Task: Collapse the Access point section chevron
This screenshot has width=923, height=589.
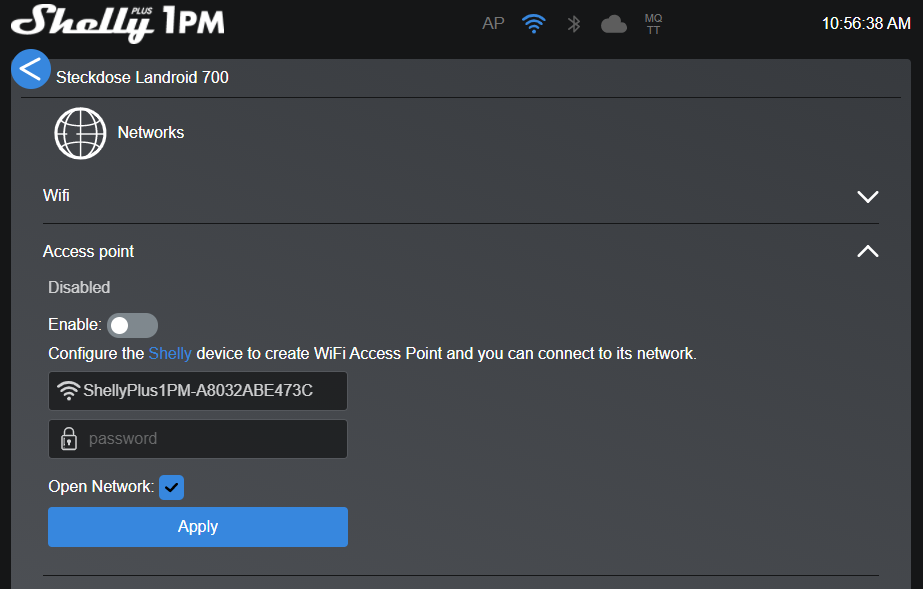Action: point(867,252)
